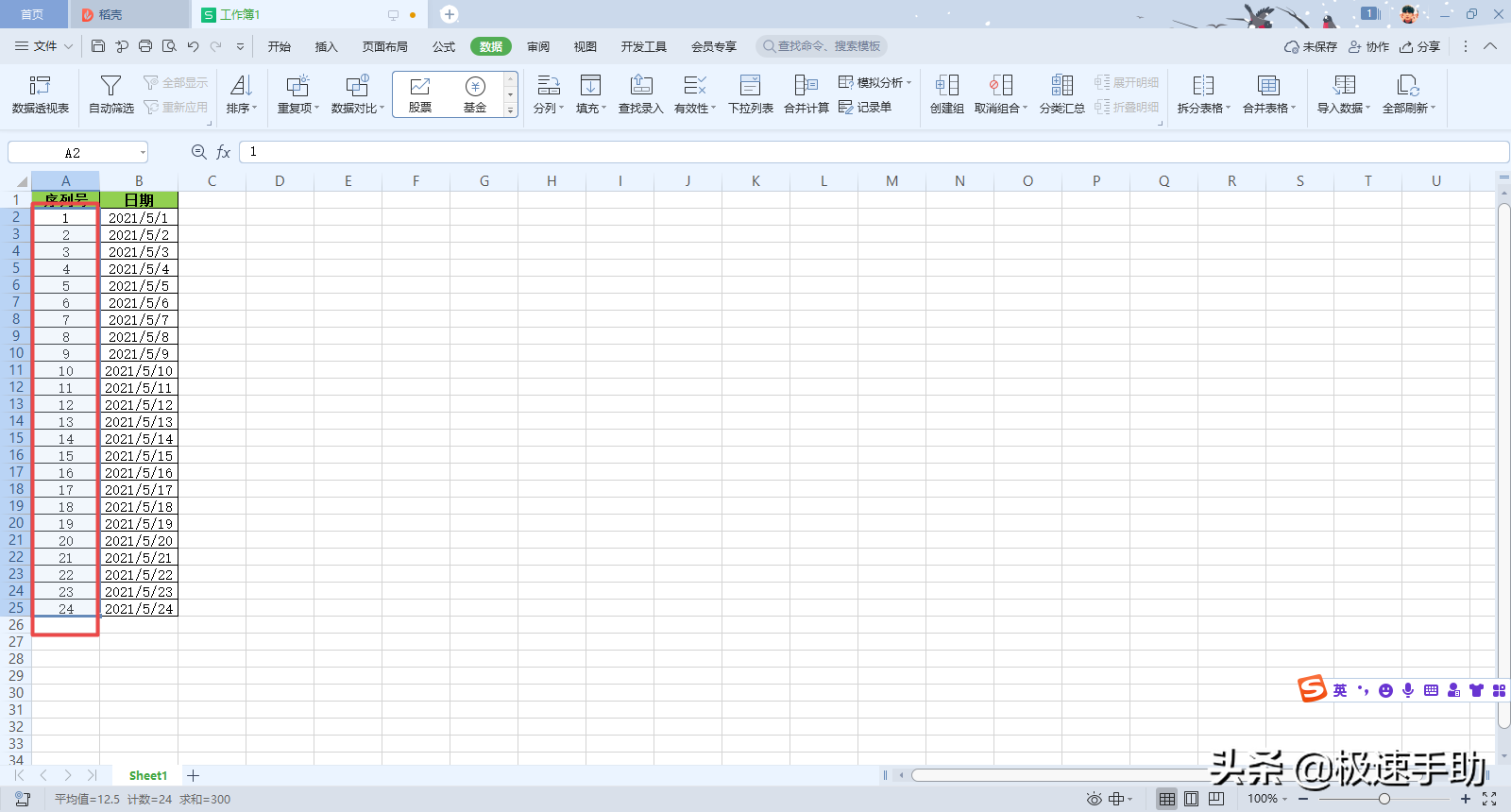
Task: Open the 分列 text to columns tool
Action: pos(548,95)
